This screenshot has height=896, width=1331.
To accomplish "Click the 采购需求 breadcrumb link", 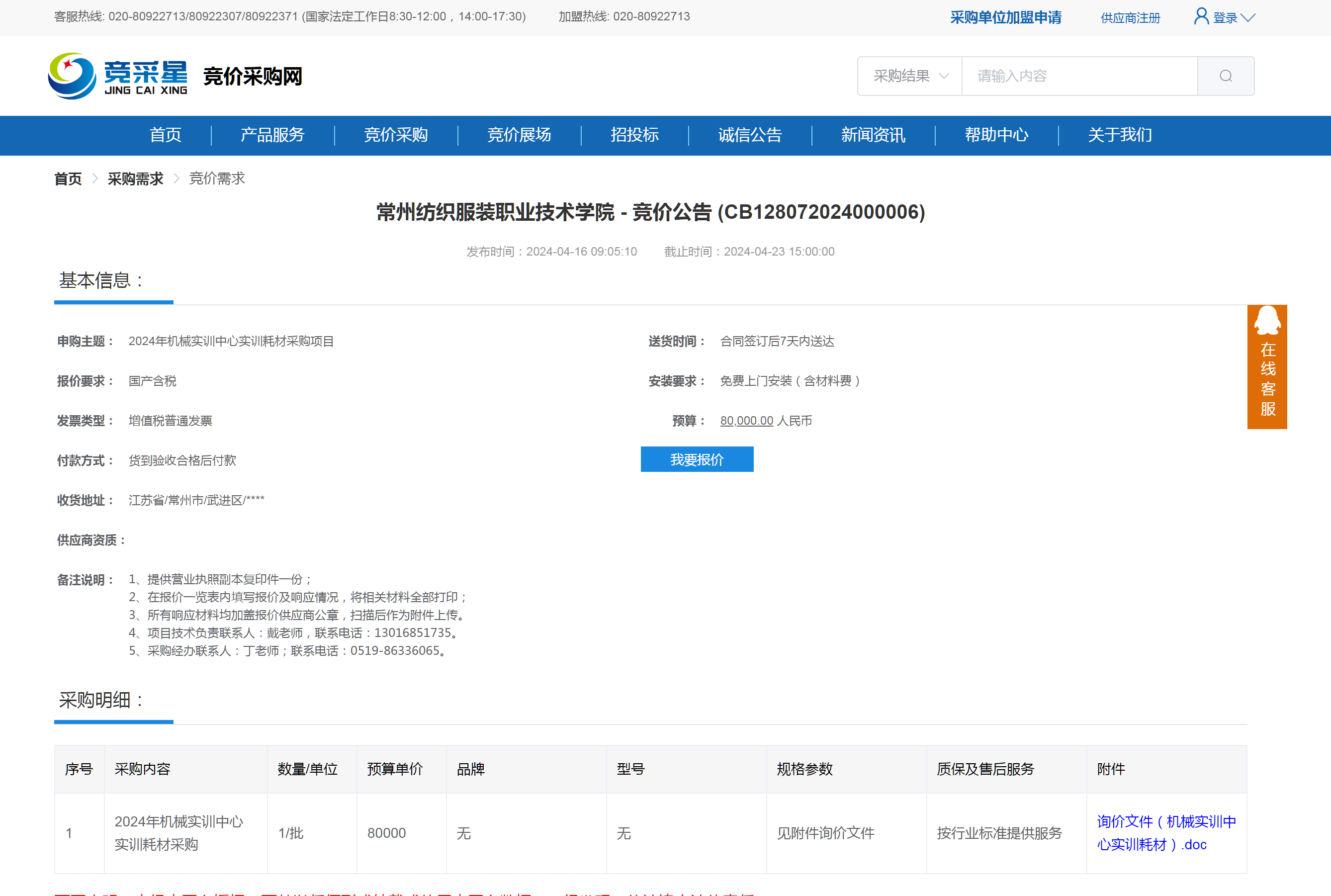I will click(135, 179).
